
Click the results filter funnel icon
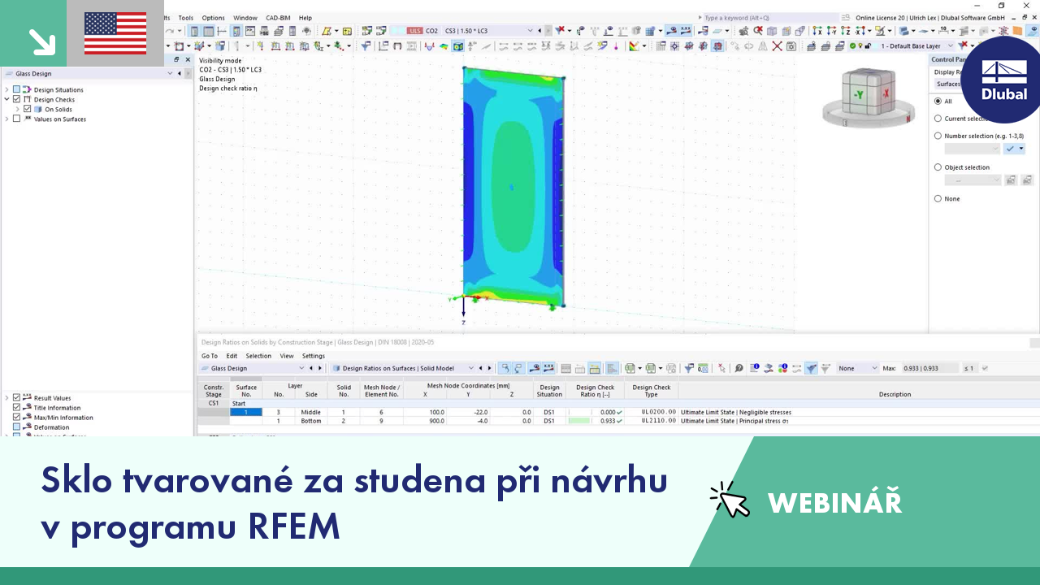point(365,46)
